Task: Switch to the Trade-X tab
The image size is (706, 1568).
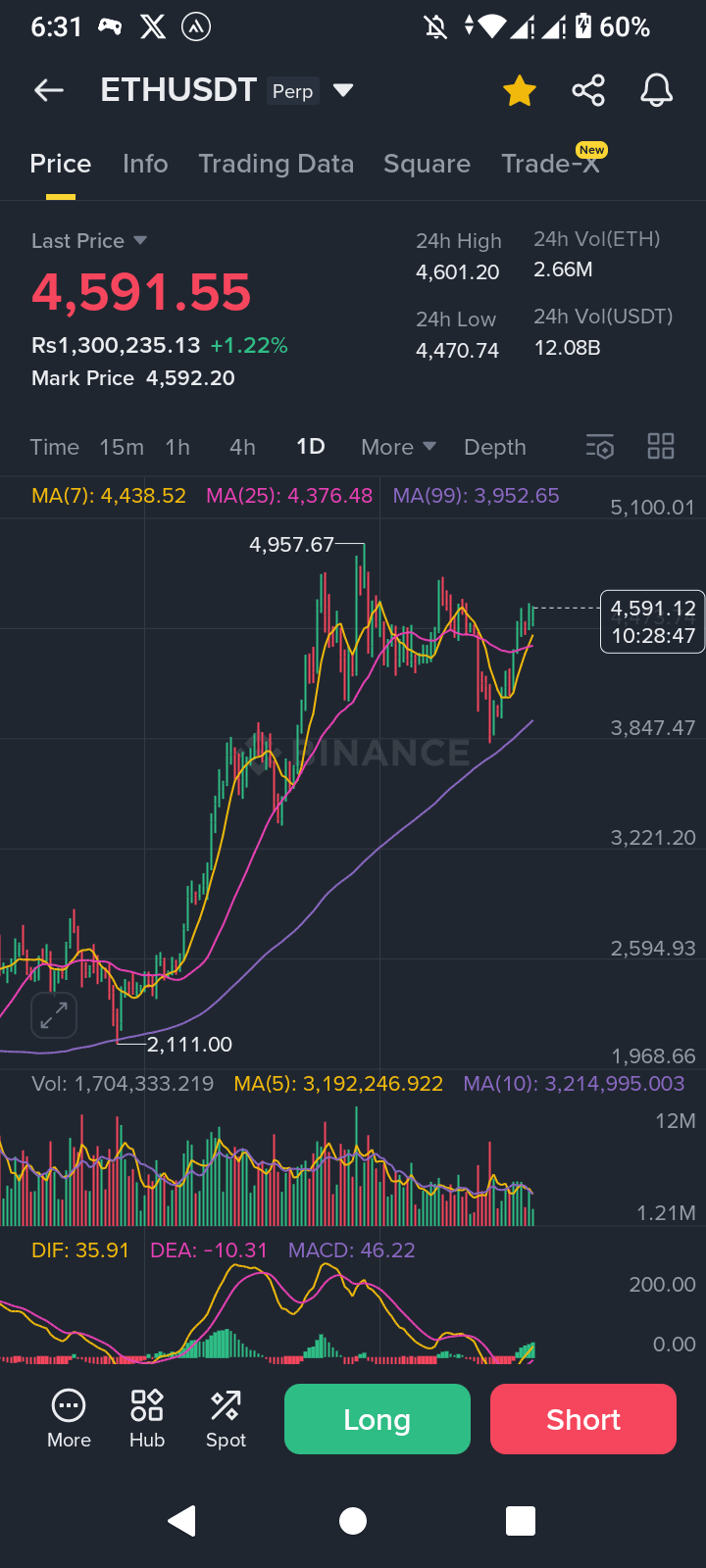Action: pos(550,164)
